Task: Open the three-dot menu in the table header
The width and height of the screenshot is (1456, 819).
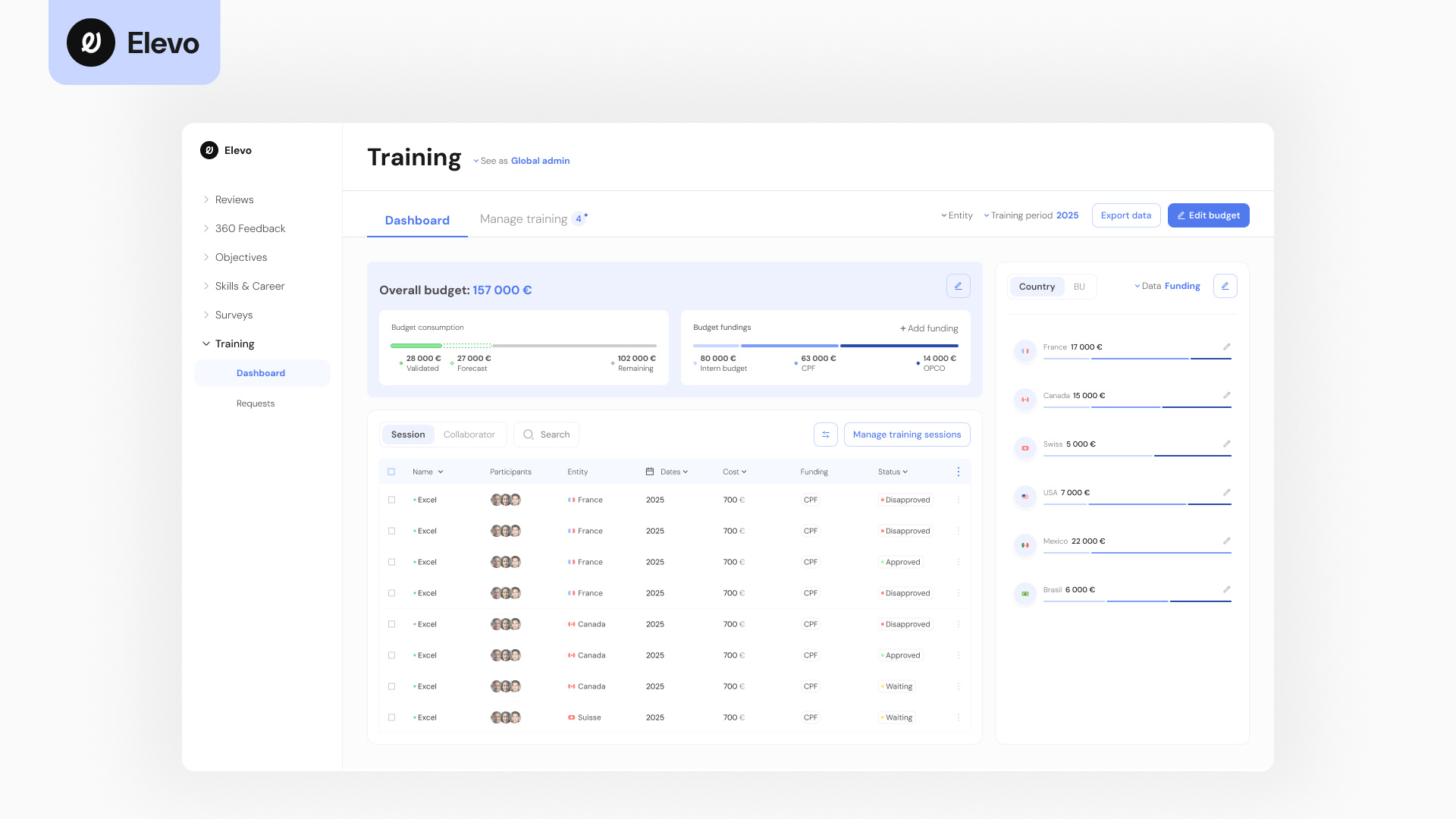Action: pyautogui.click(x=958, y=471)
